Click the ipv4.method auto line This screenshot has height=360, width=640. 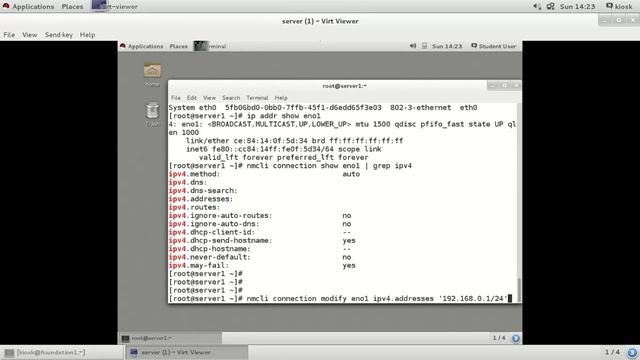(264, 174)
